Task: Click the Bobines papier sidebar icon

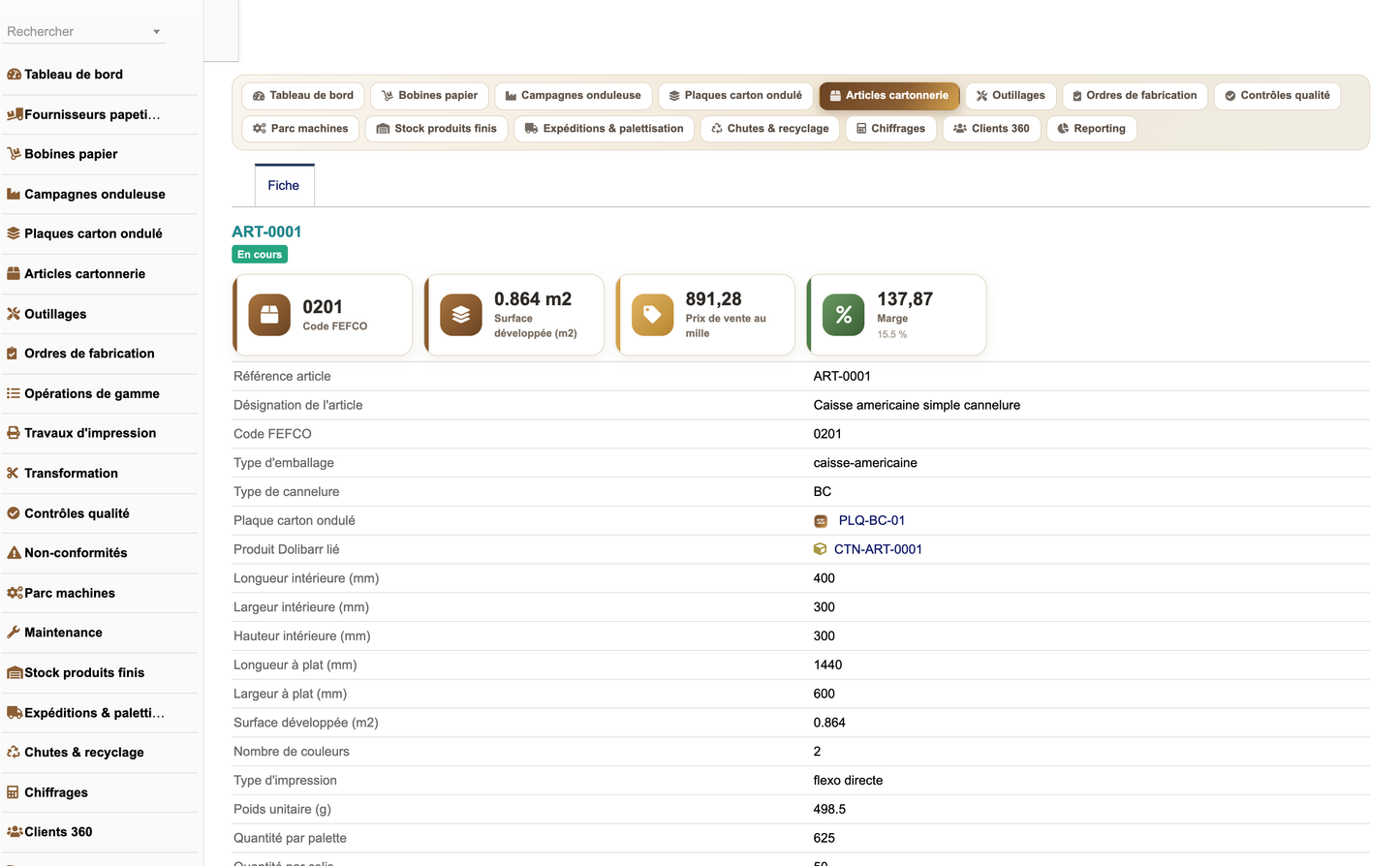Action: (x=14, y=154)
